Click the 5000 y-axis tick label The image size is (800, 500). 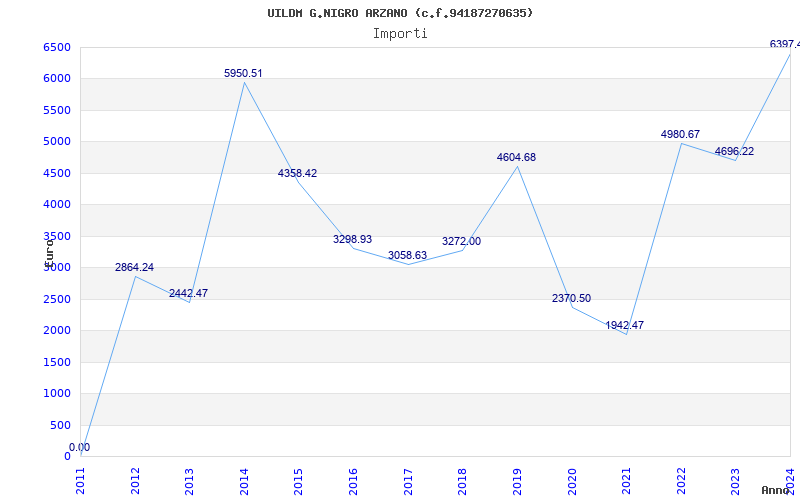(x=57, y=141)
